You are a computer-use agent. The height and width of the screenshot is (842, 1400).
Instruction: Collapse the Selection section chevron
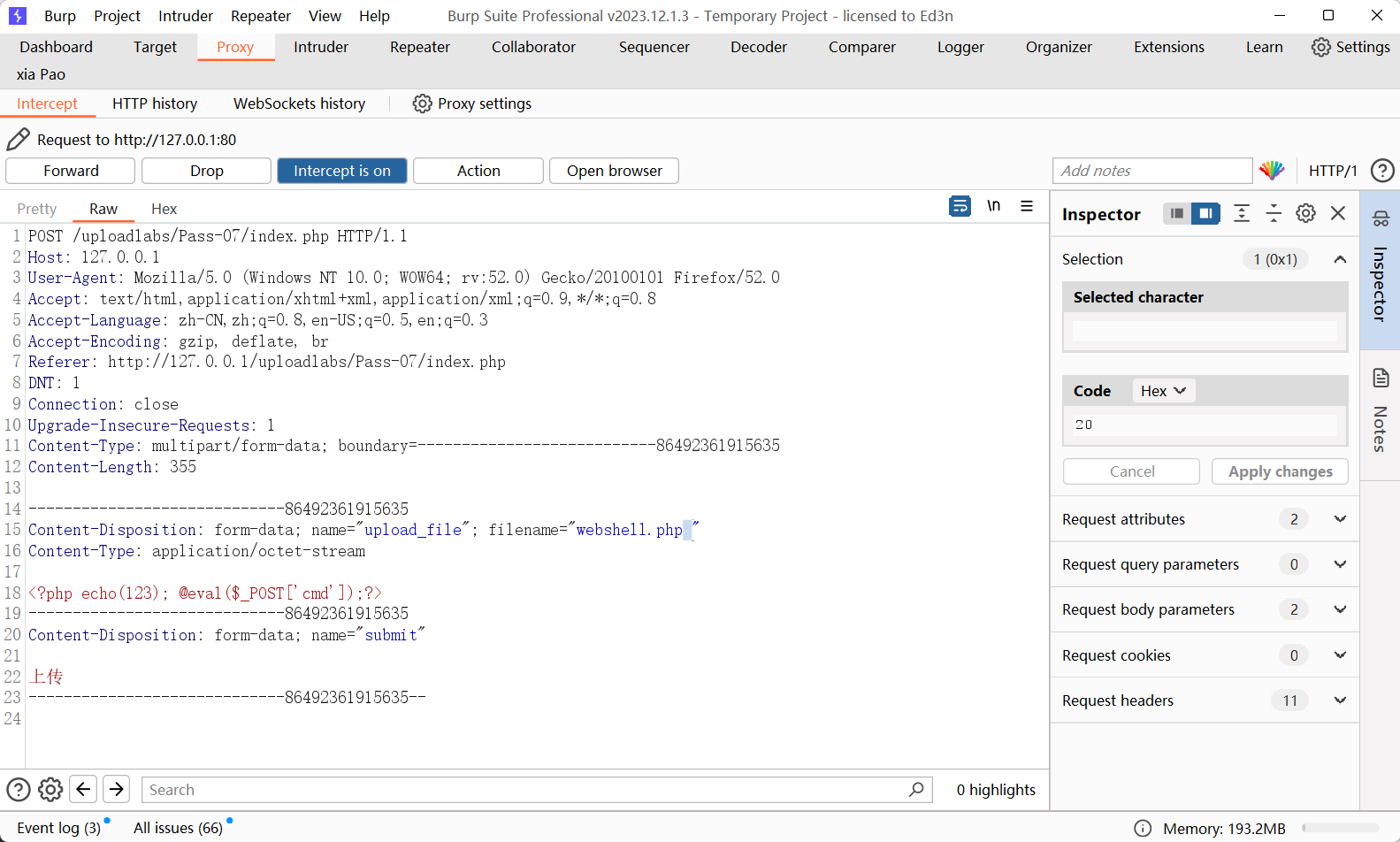pos(1340,259)
